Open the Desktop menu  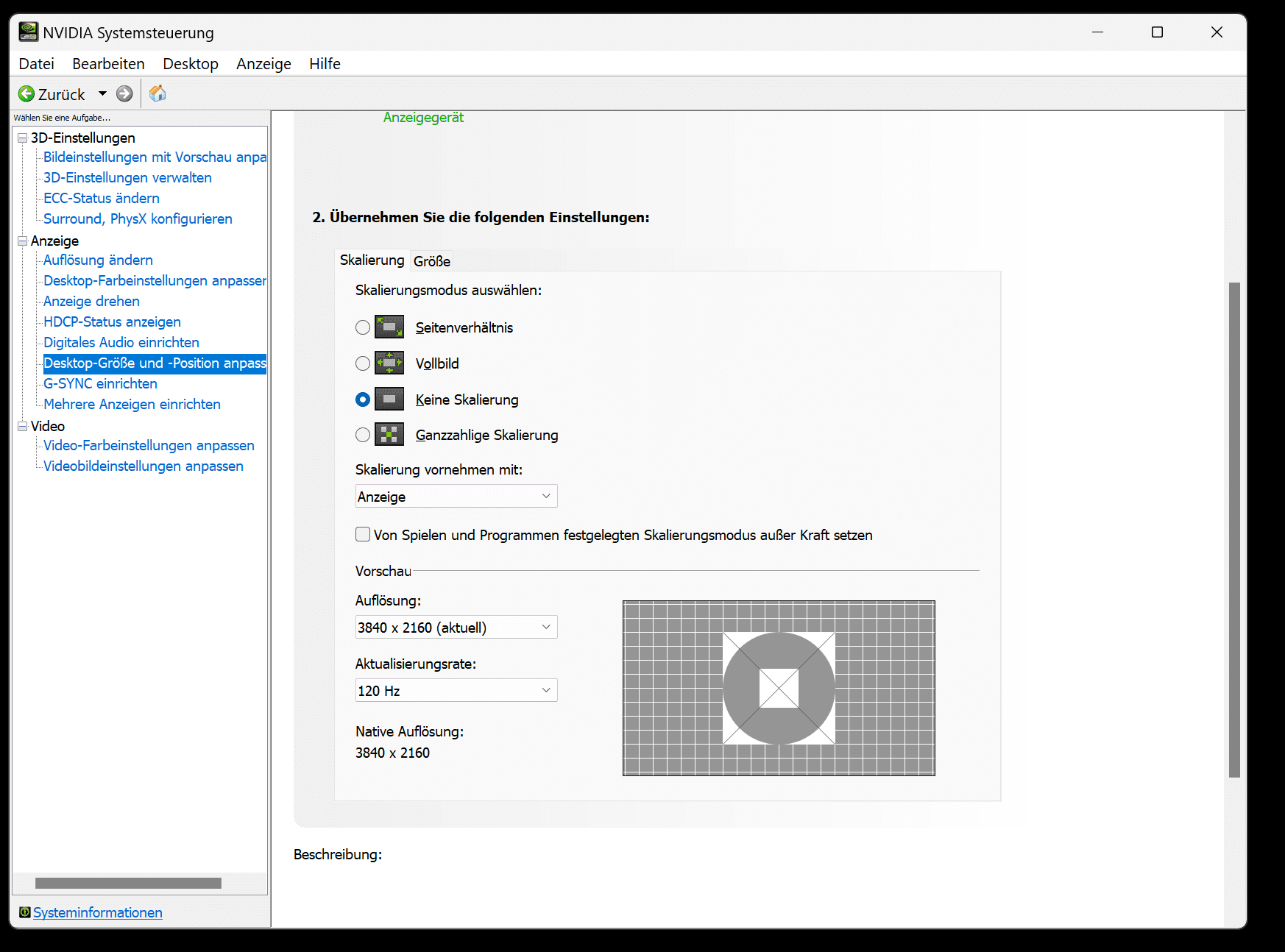[191, 64]
